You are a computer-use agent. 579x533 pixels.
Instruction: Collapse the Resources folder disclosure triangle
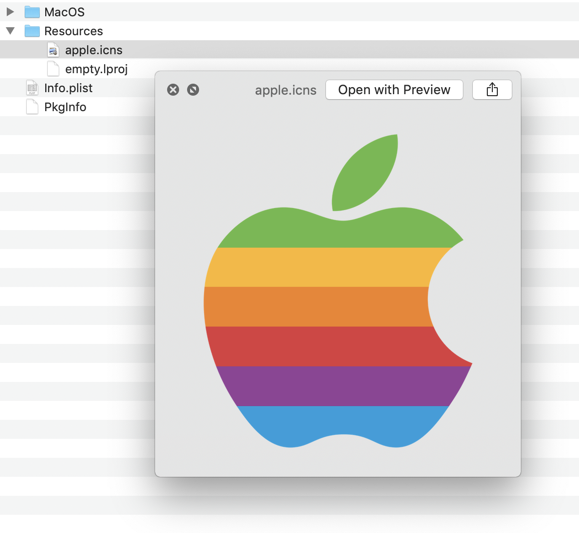pos(10,31)
